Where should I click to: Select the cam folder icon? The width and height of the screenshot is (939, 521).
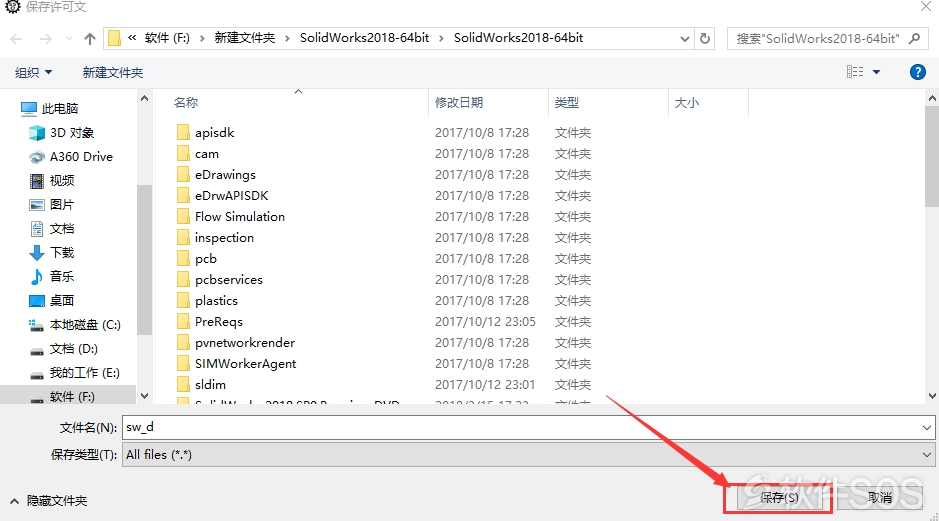tap(183, 153)
